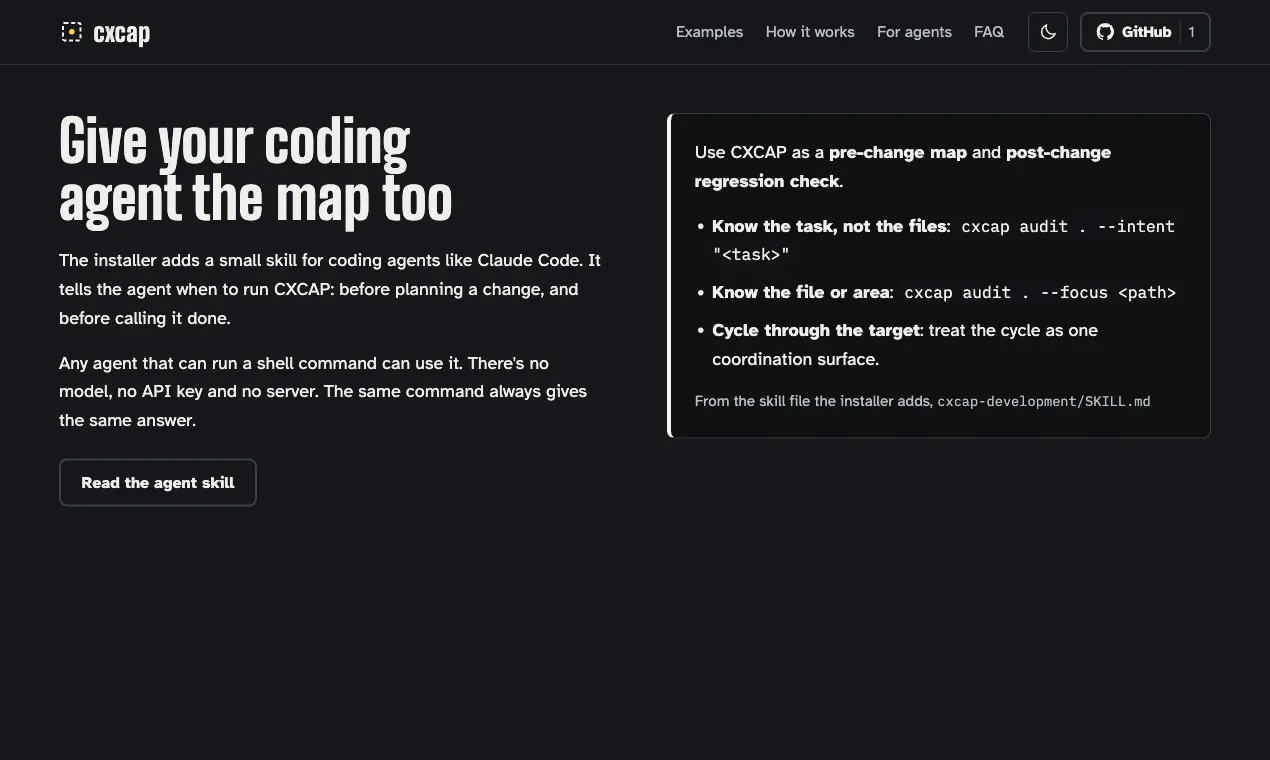Image resolution: width=1270 pixels, height=760 pixels.
Task: Click Read the agent skill button
Action: [158, 482]
